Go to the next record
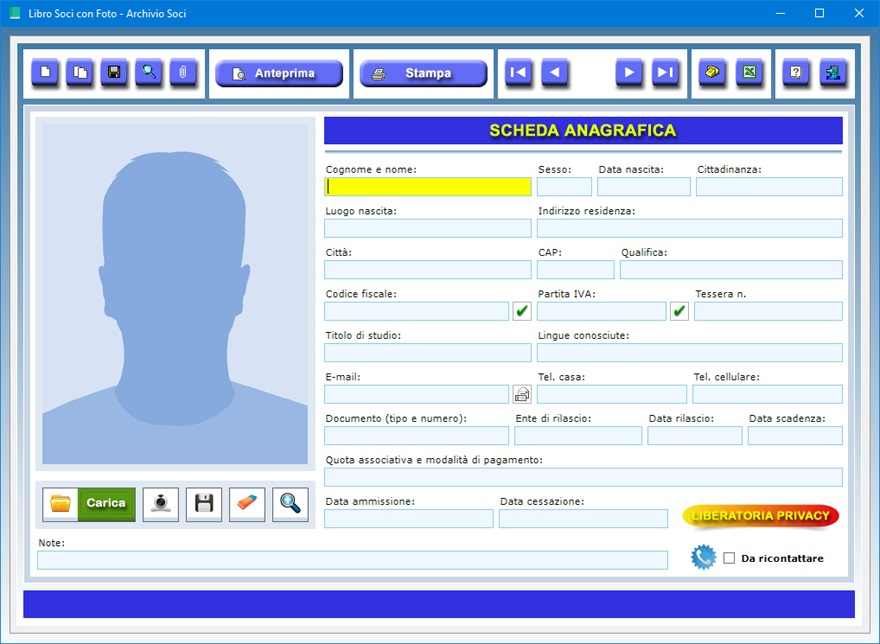Viewport: 880px width, 644px height. (629, 73)
